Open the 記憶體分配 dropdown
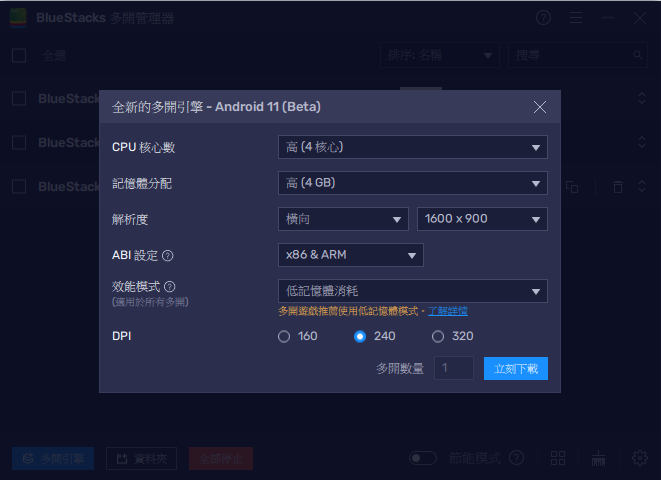The image size is (661, 480). point(413,183)
